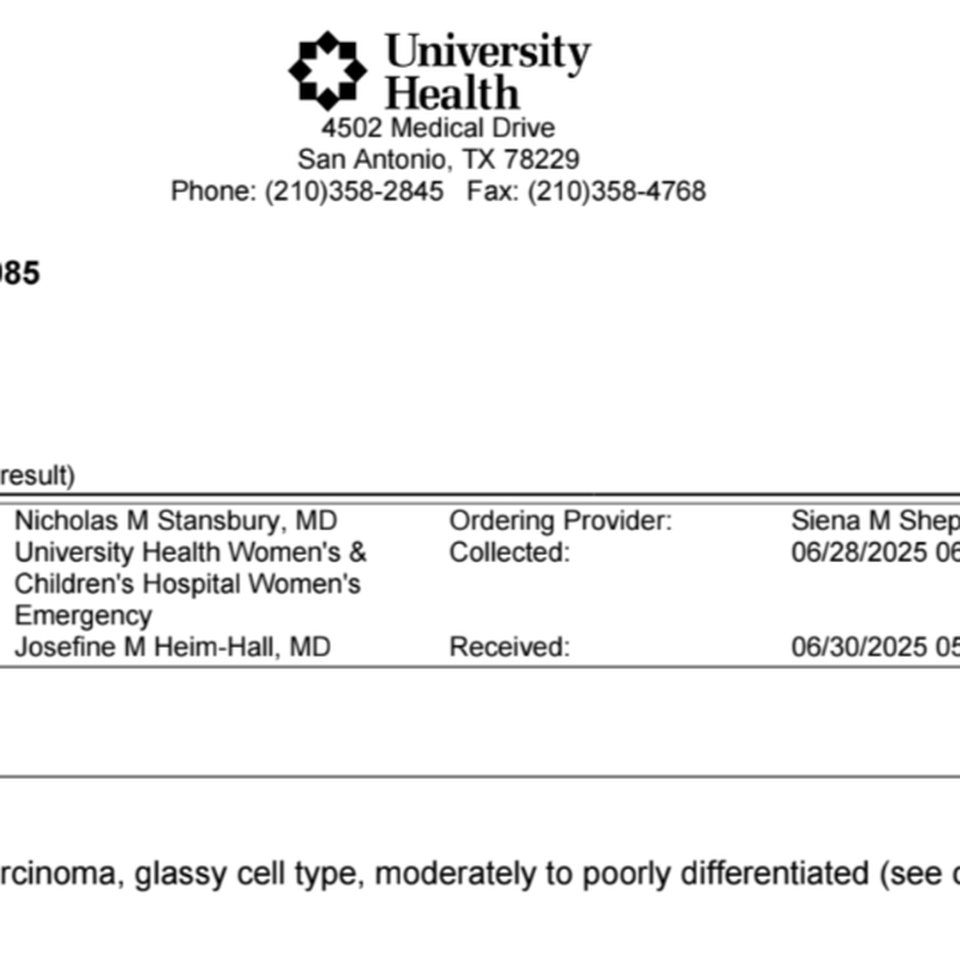This screenshot has height=960, width=960.
Task: Click the Collected label
Action: pyautogui.click(x=509, y=553)
